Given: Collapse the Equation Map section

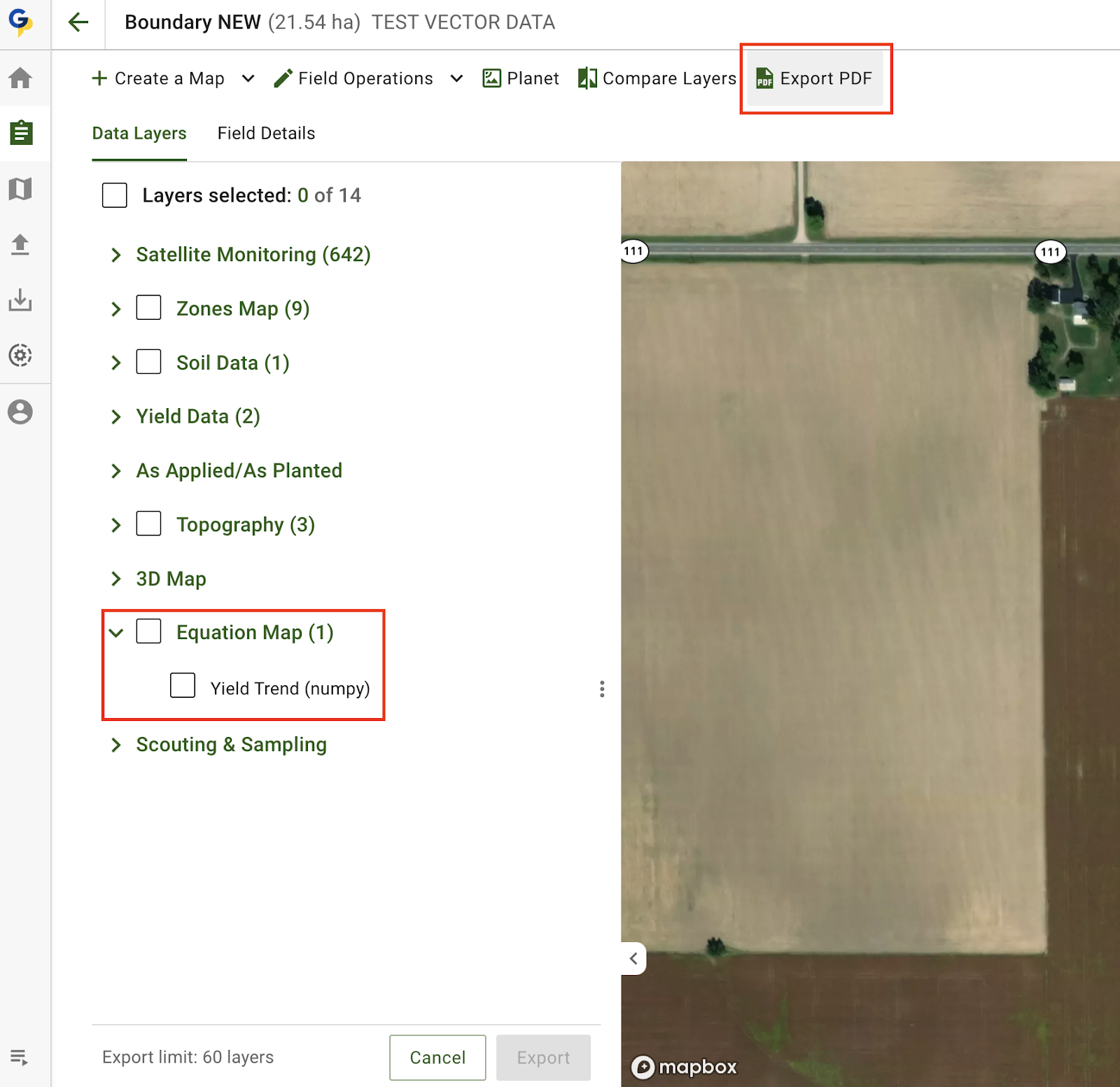Looking at the screenshot, I should point(116,633).
